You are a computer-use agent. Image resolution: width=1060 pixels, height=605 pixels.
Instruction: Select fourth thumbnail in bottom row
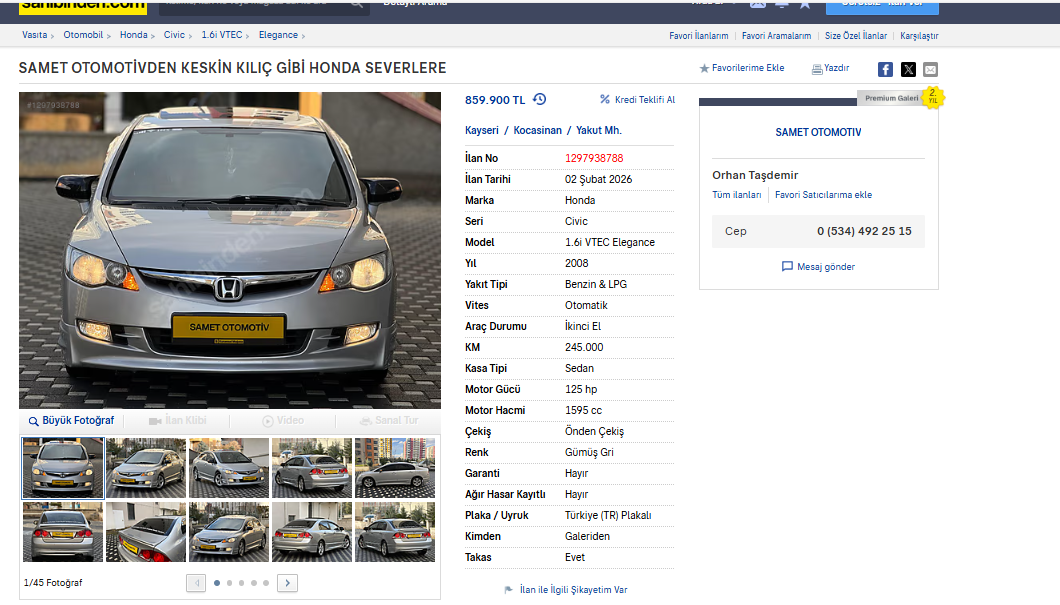coord(312,532)
